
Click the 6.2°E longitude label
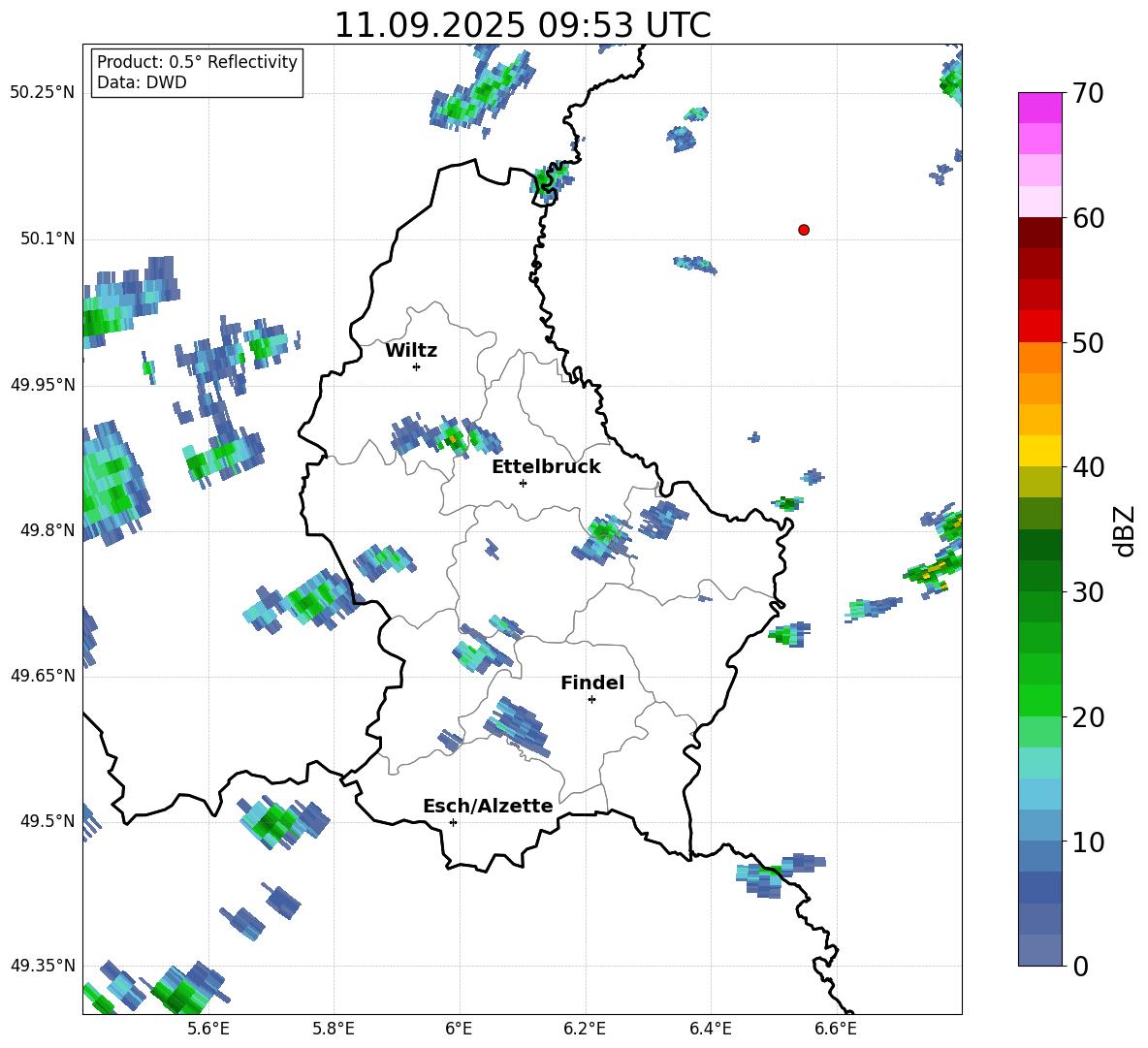click(585, 1029)
